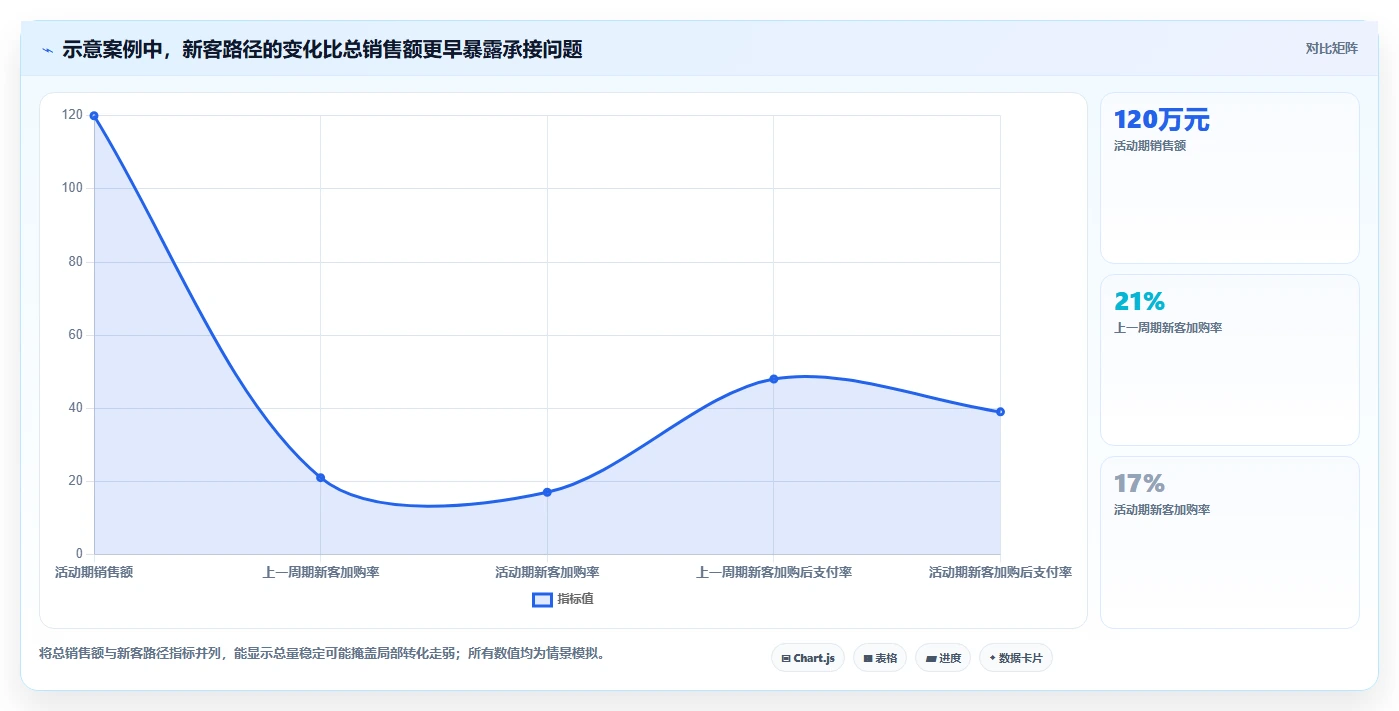Click the 对比矩阵 label in header
The height and width of the screenshot is (711, 1399).
[1331, 48]
